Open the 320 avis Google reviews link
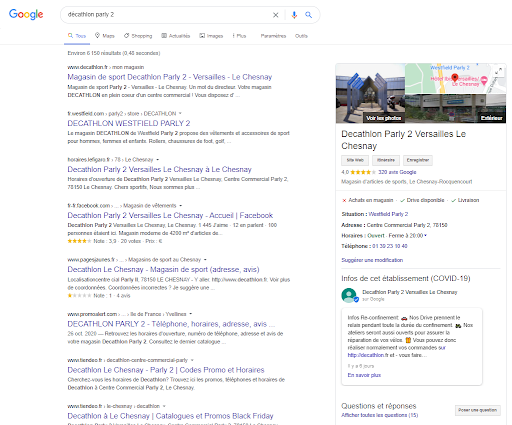 point(397,172)
